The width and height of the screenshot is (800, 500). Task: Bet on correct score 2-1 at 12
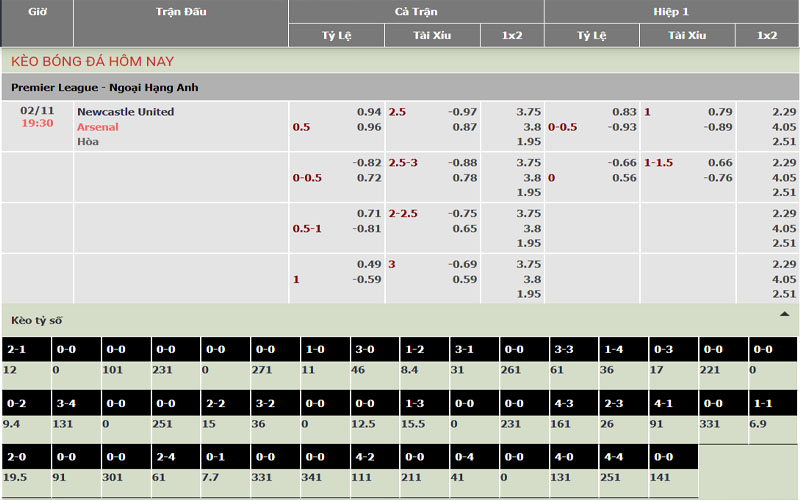pyautogui.click(x=11, y=370)
